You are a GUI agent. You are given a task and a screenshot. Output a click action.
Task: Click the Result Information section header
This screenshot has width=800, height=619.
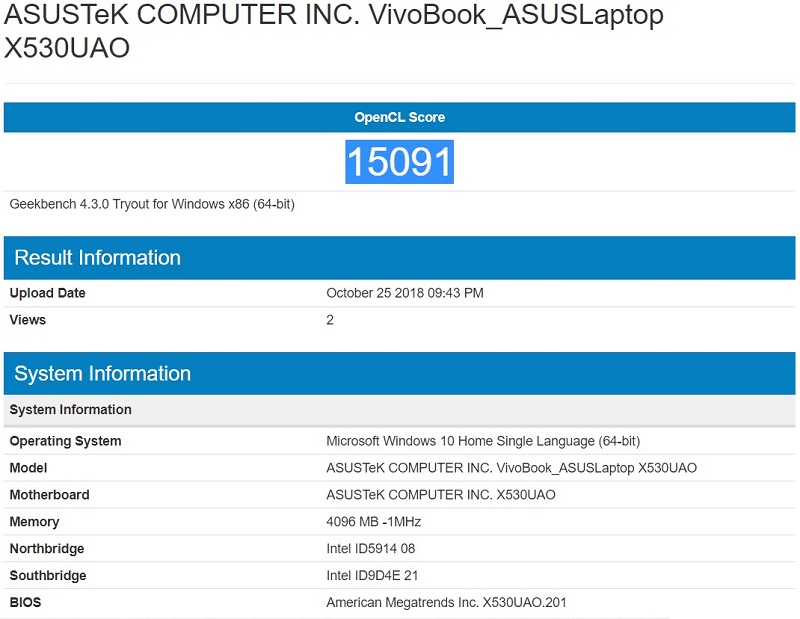point(399,258)
